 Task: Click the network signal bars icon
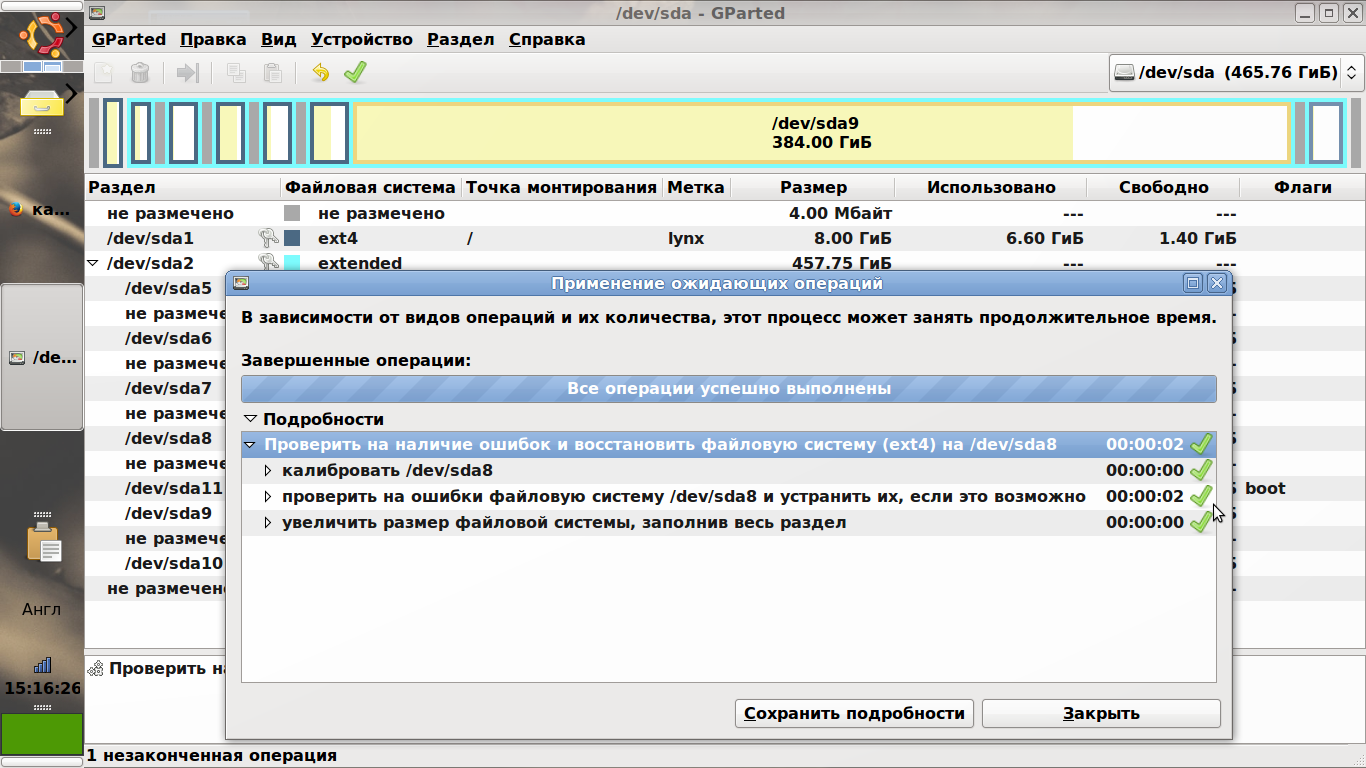(x=42, y=664)
